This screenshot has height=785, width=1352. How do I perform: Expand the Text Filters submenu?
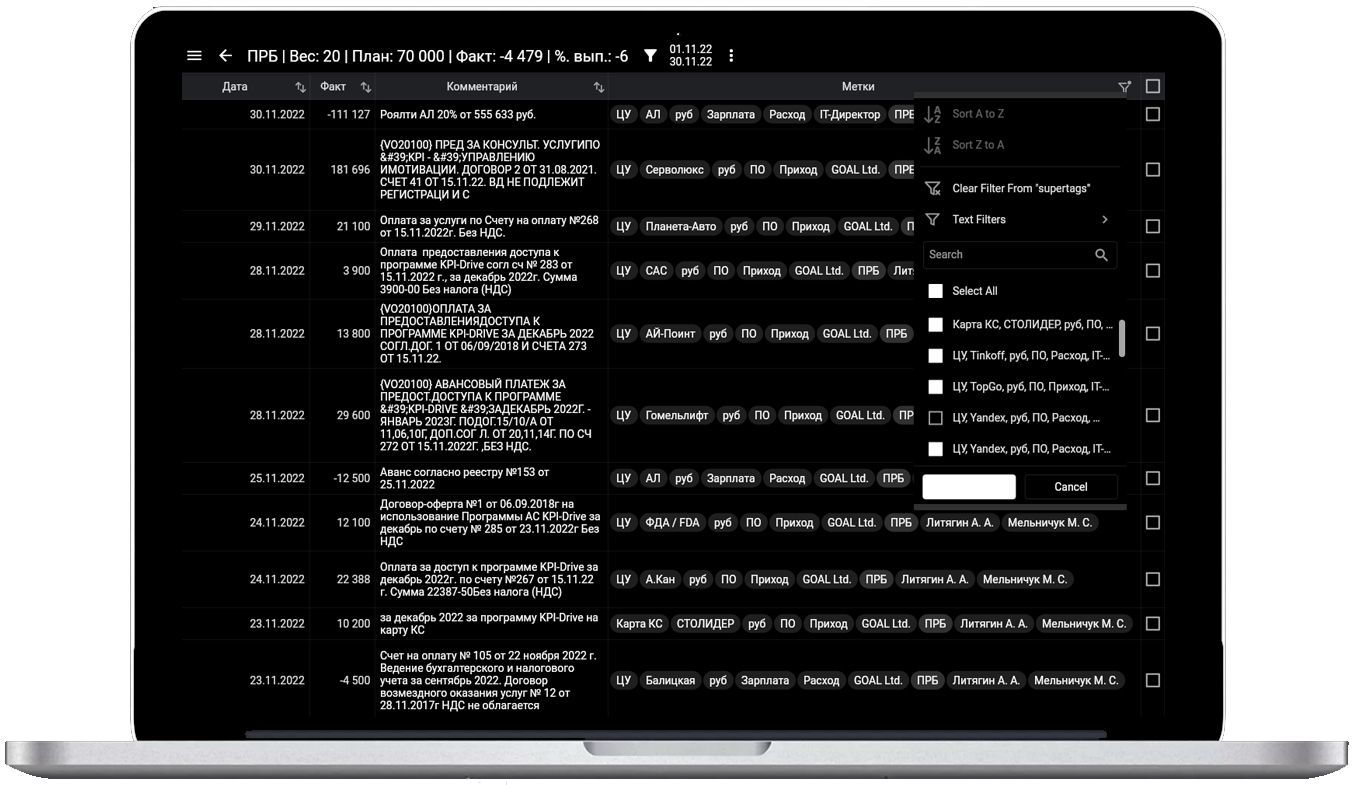pyautogui.click(x=1104, y=220)
